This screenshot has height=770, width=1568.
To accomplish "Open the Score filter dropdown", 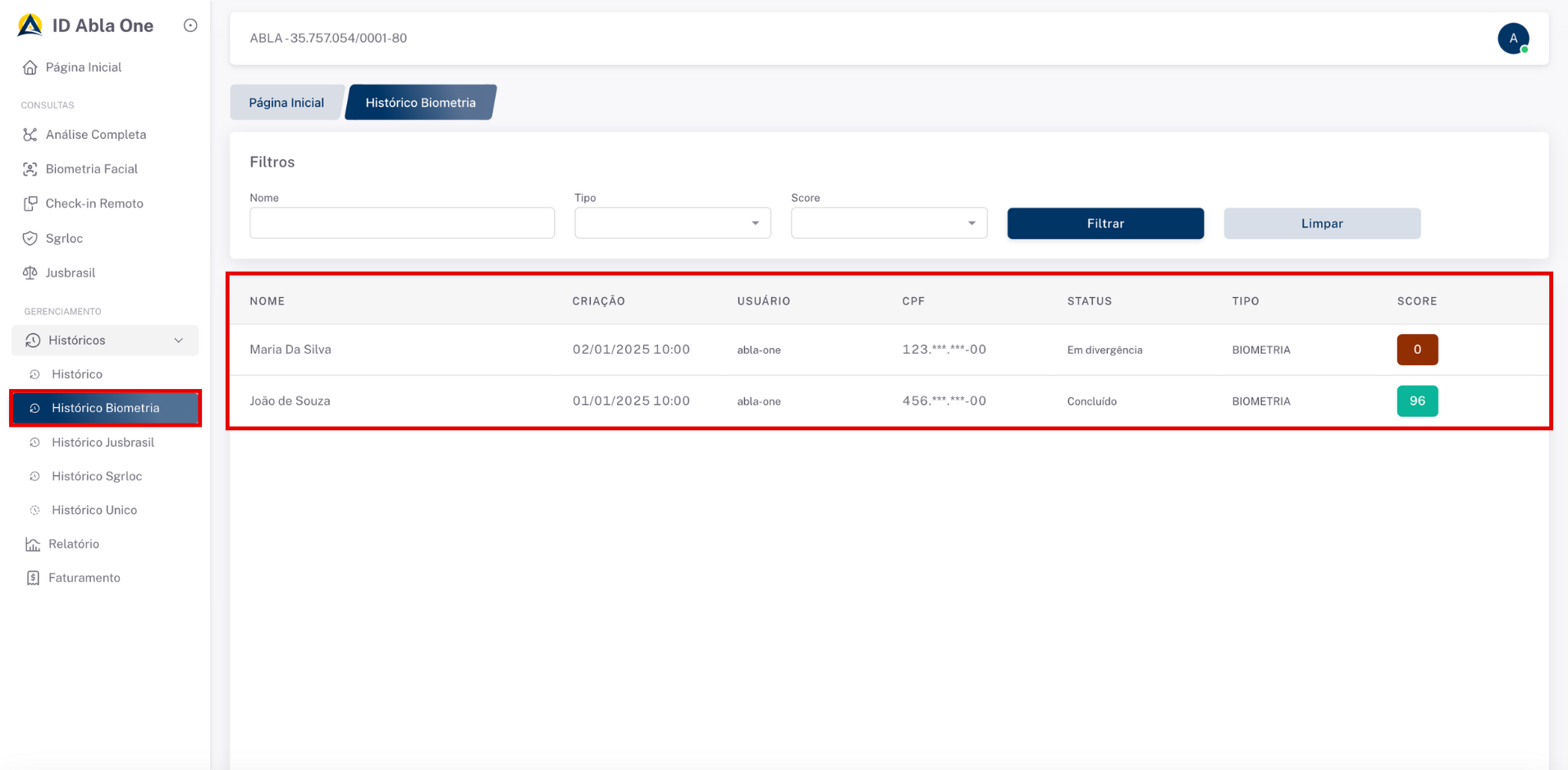I will (889, 223).
